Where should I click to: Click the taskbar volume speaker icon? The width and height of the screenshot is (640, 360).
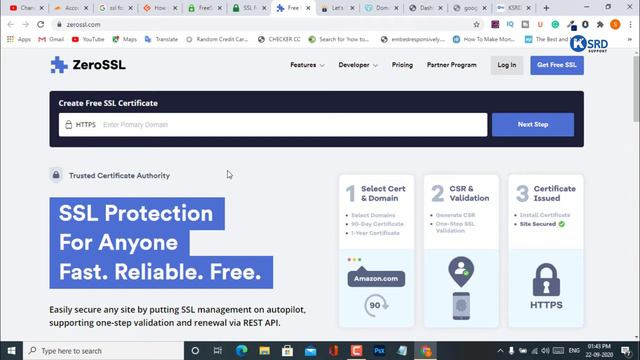(x=545, y=351)
